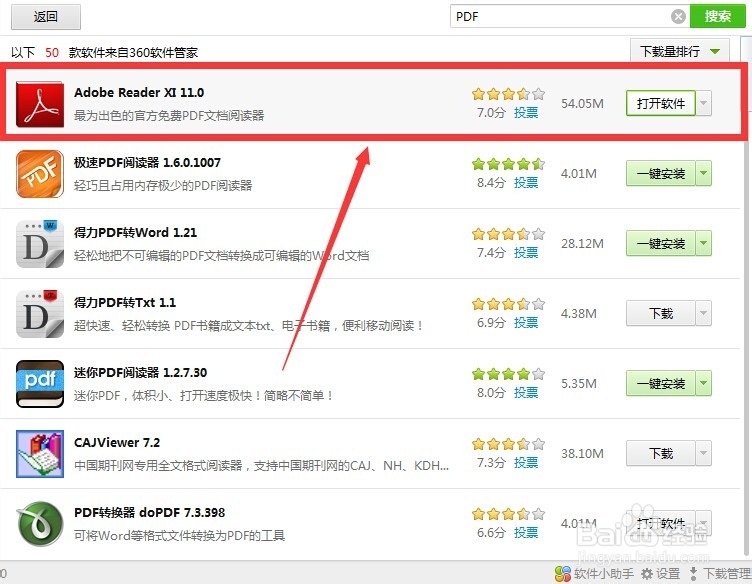Click the green 搜索 button
This screenshot has height=584, width=752.
717,16
